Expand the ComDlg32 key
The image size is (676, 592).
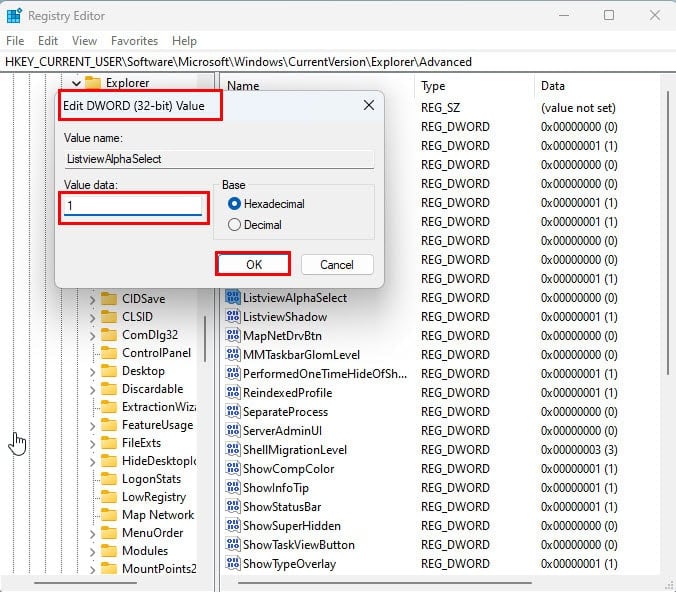click(92, 335)
